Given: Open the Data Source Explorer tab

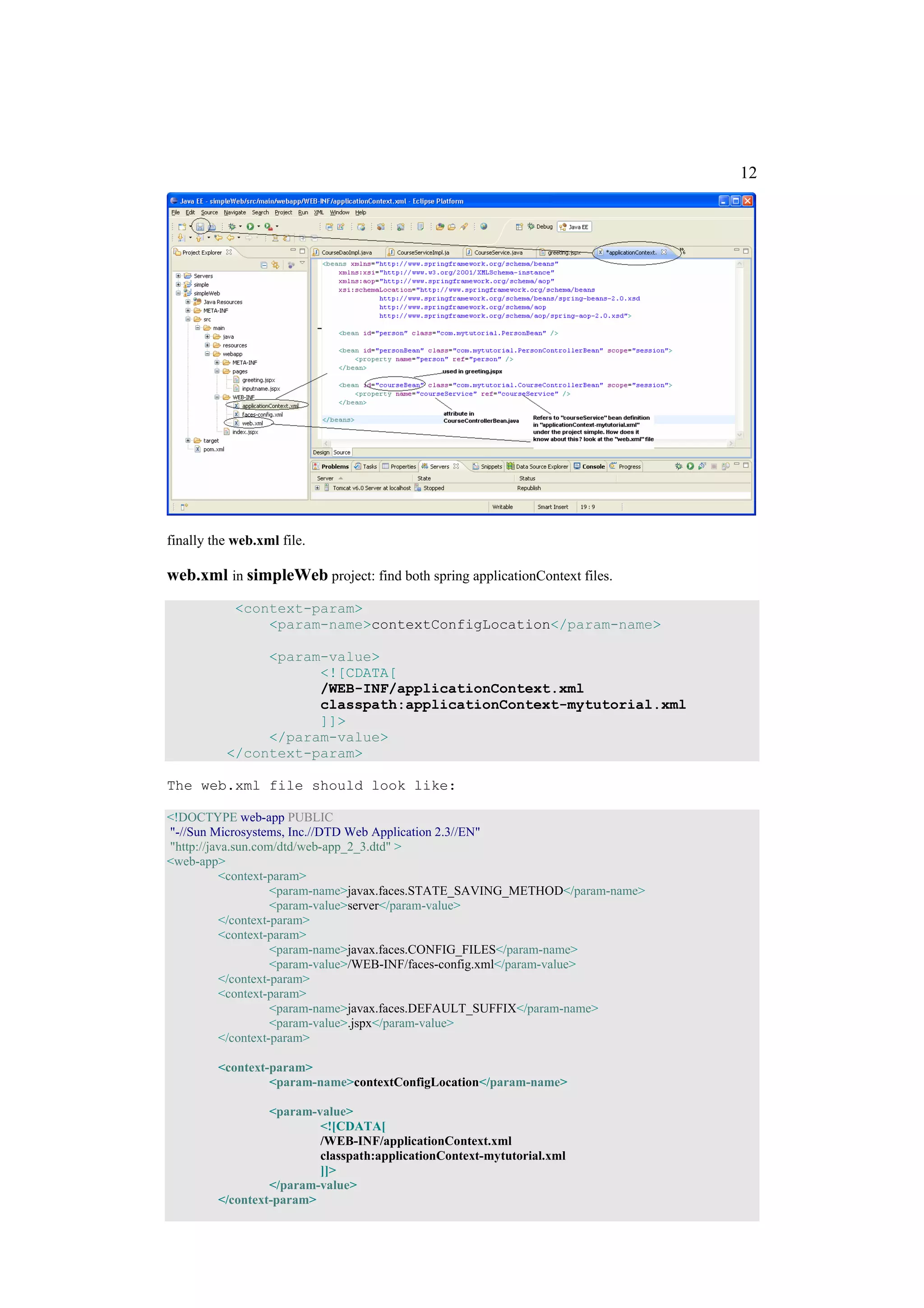Looking at the screenshot, I should click(x=537, y=467).
